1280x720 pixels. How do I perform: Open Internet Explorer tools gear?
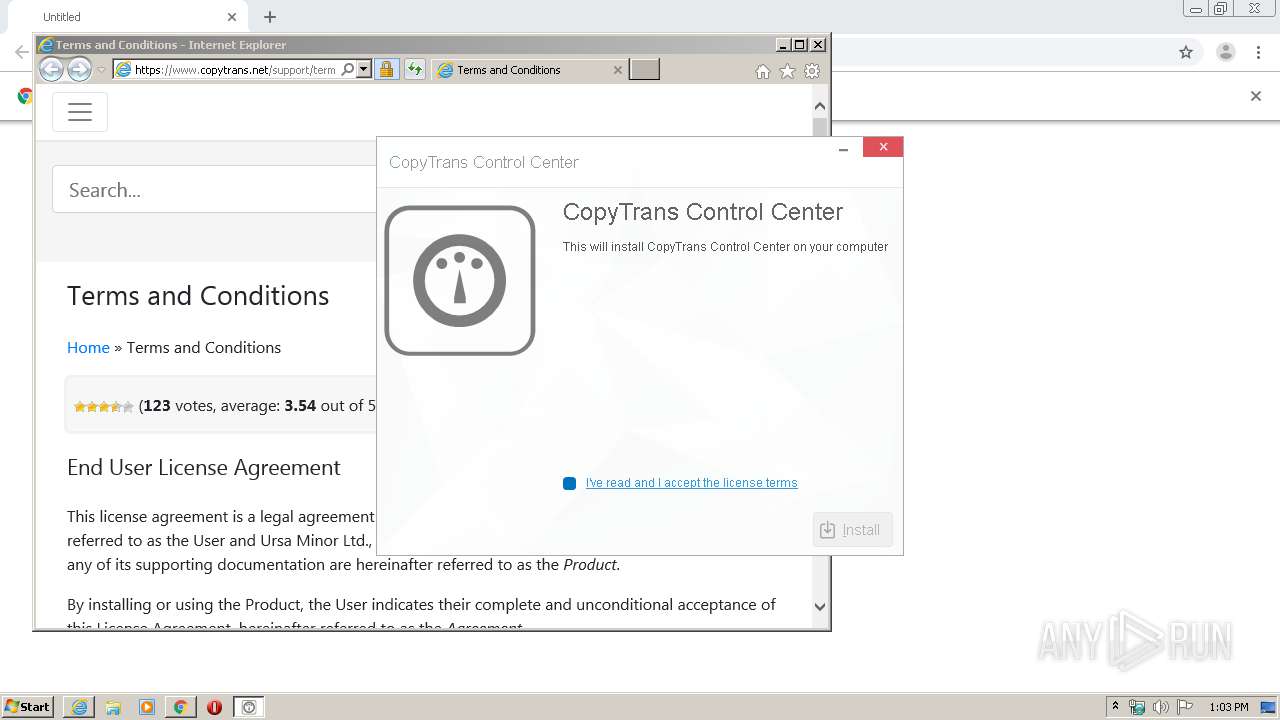click(812, 71)
